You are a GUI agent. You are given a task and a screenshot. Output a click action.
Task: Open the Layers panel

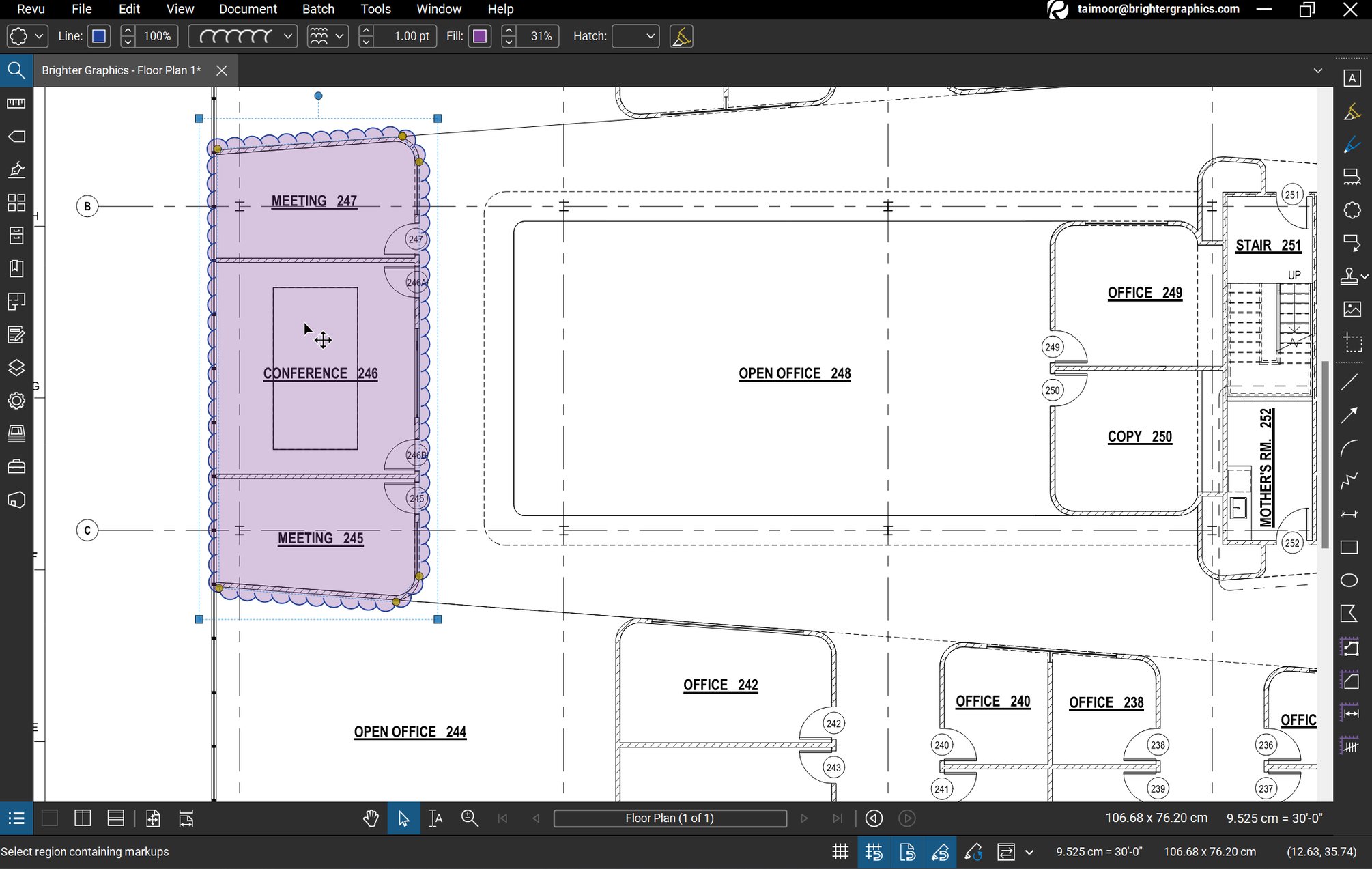16,367
